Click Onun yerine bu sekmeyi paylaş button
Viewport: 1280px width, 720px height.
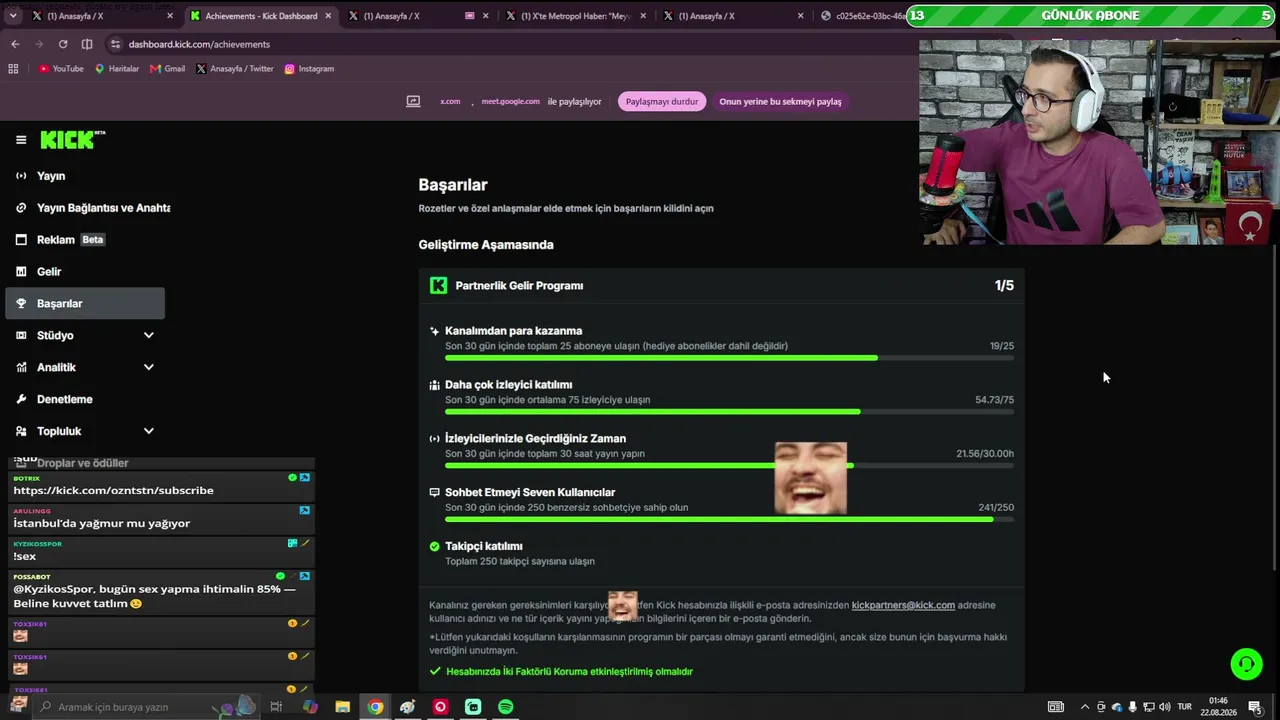tap(780, 102)
